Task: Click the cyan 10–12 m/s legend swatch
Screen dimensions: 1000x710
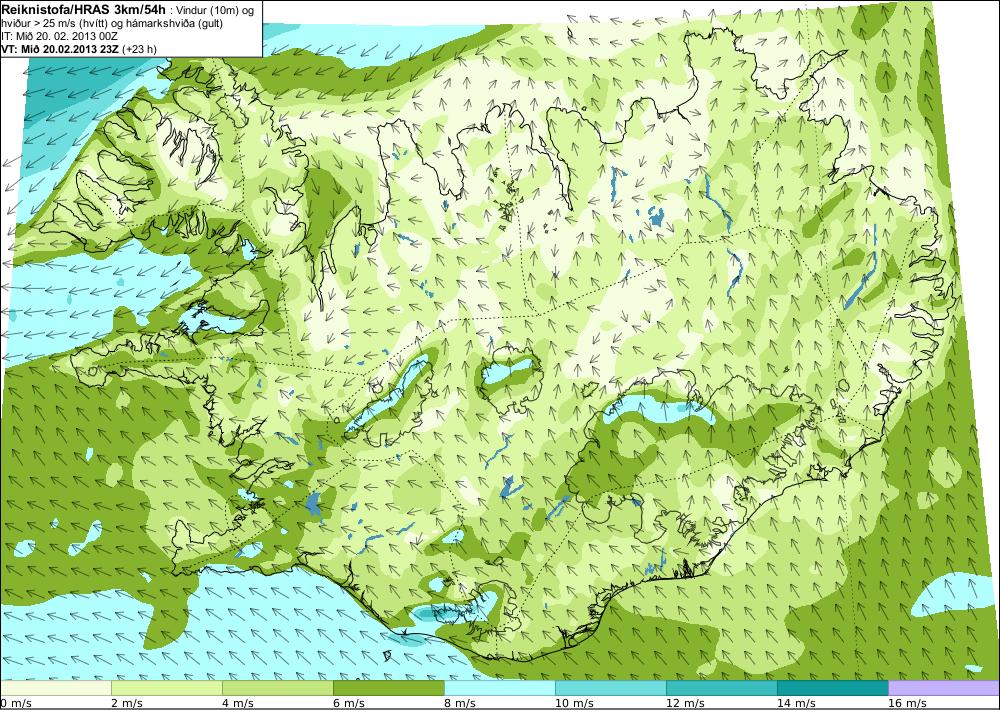Action: point(611,688)
